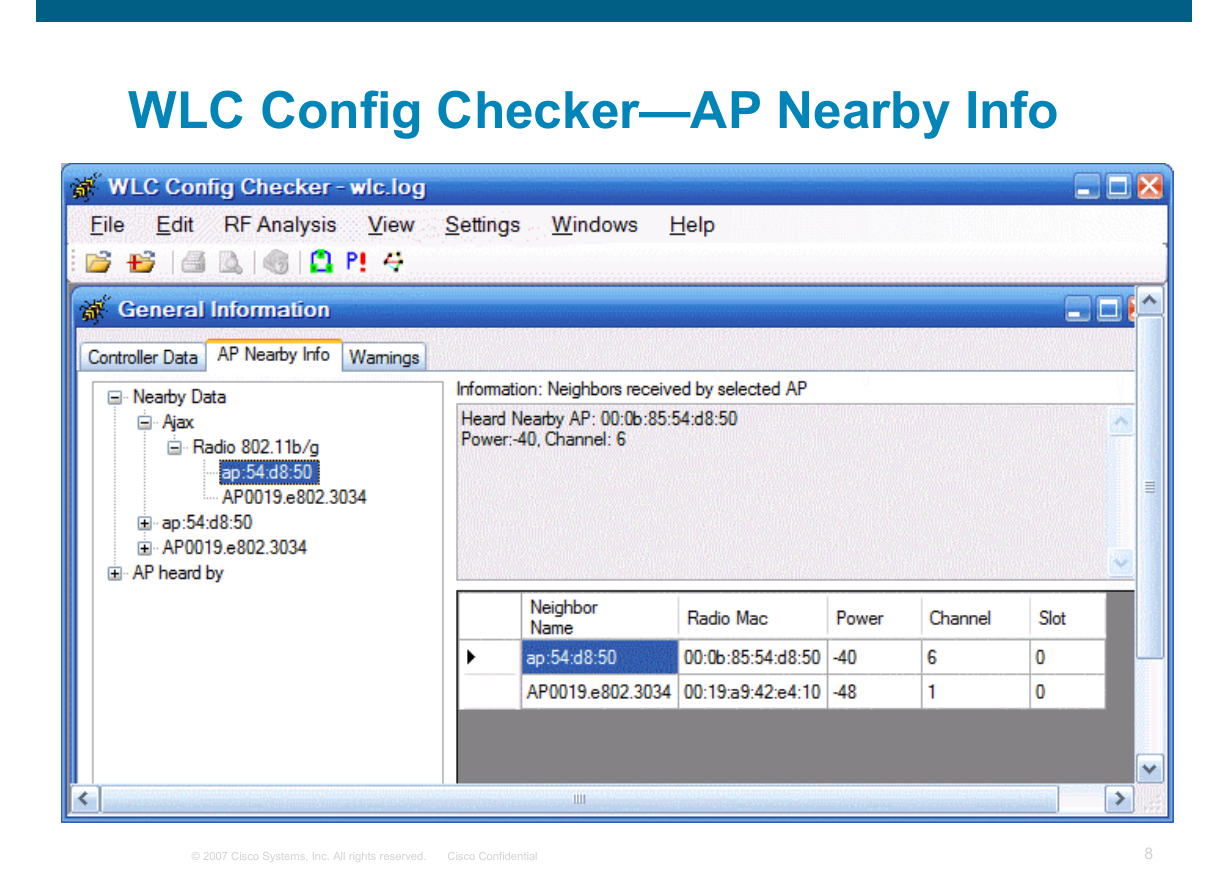This screenshot has width=1228, height=869.
Task: Sort by the Power column header
Action: (873, 617)
